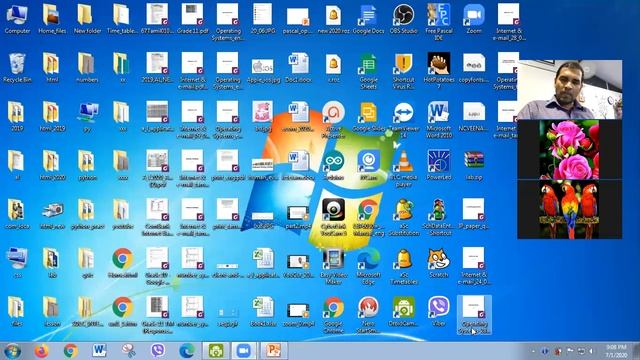The image size is (640, 360).
Task: Click the pink roses participant thumbnail
Action: [569, 149]
